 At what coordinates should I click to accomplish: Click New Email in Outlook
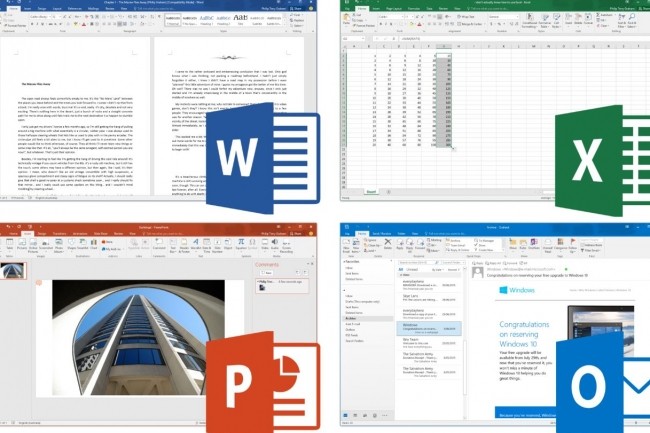pos(346,245)
